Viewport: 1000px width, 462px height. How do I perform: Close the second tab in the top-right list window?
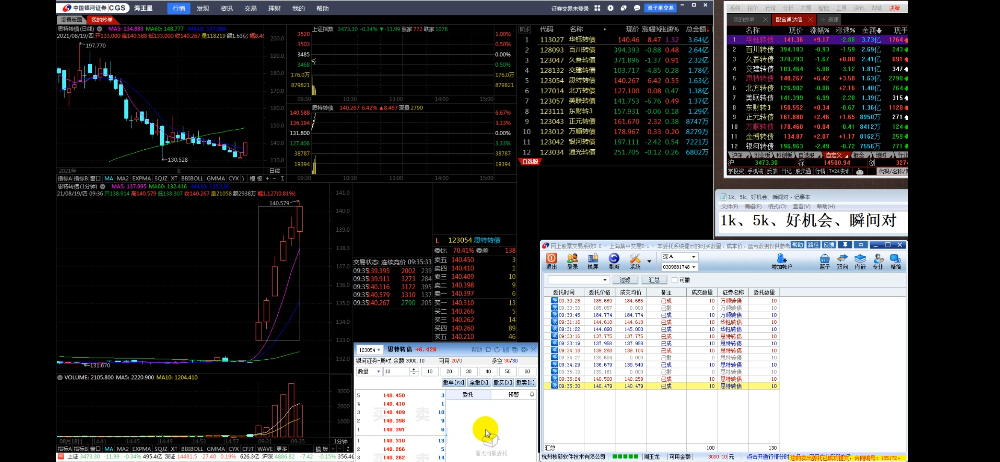click(811, 20)
